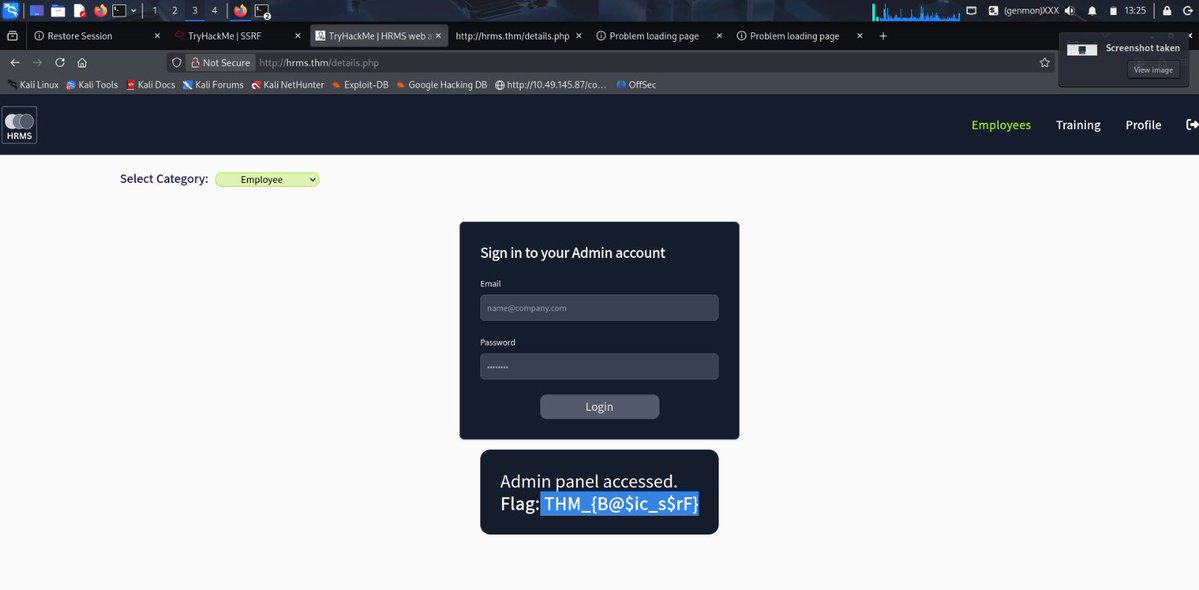Image resolution: width=1199 pixels, height=590 pixels.
Task: Open the Kali Tools bookmark
Action: [92, 85]
